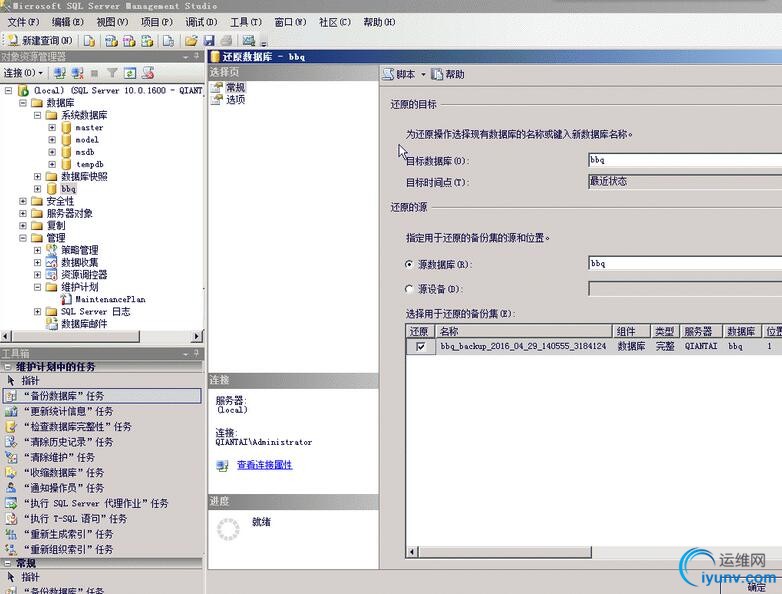Click the 帮助 help toolbar button
Image resolution: width=782 pixels, height=594 pixels.
[448, 75]
